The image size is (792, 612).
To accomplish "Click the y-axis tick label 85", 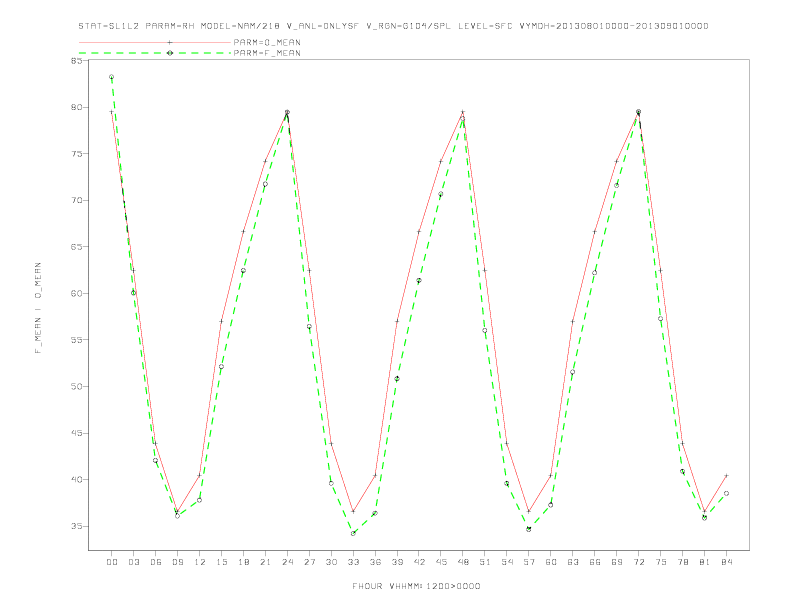I will (x=77, y=61).
